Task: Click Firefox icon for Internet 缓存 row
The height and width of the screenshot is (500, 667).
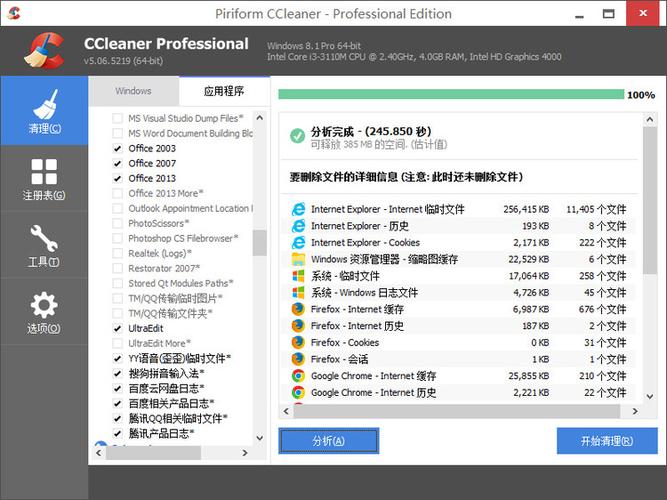Action: click(298, 309)
